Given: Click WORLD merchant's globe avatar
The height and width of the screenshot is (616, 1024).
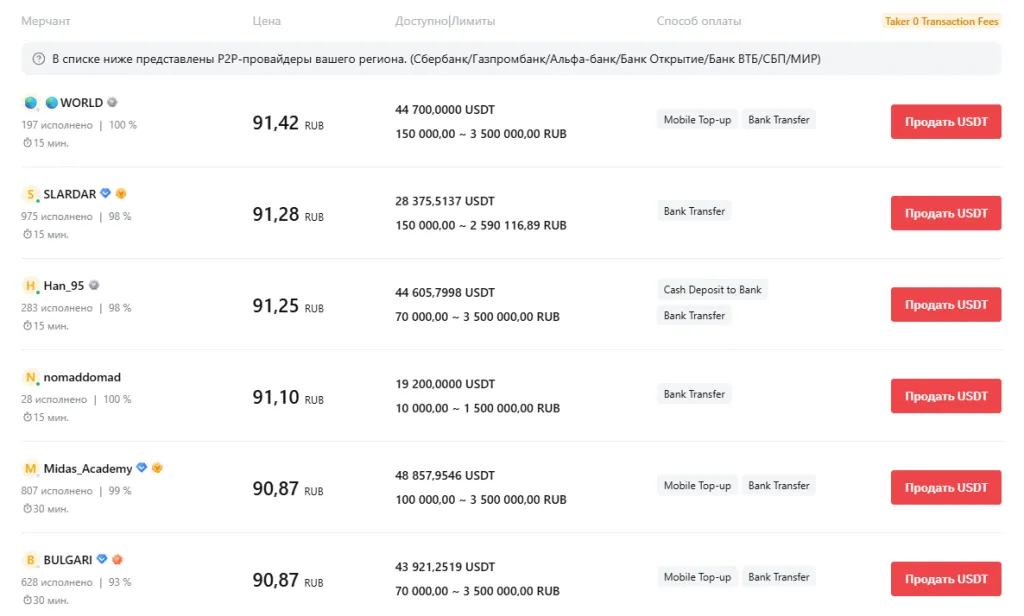Looking at the screenshot, I should (30, 103).
